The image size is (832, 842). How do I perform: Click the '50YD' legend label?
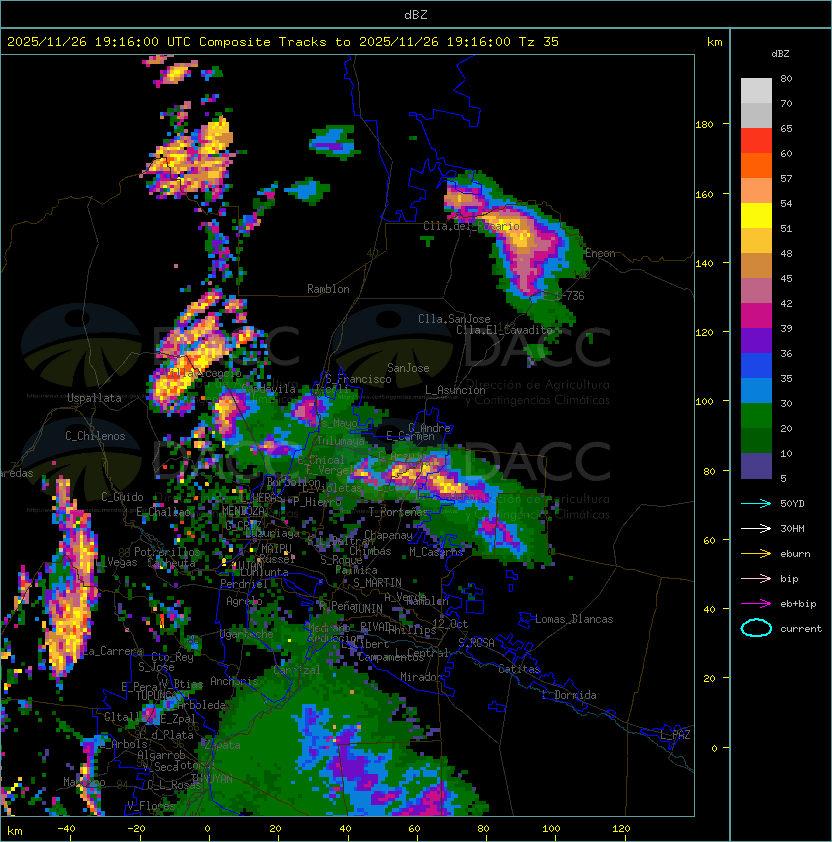coord(792,503)
